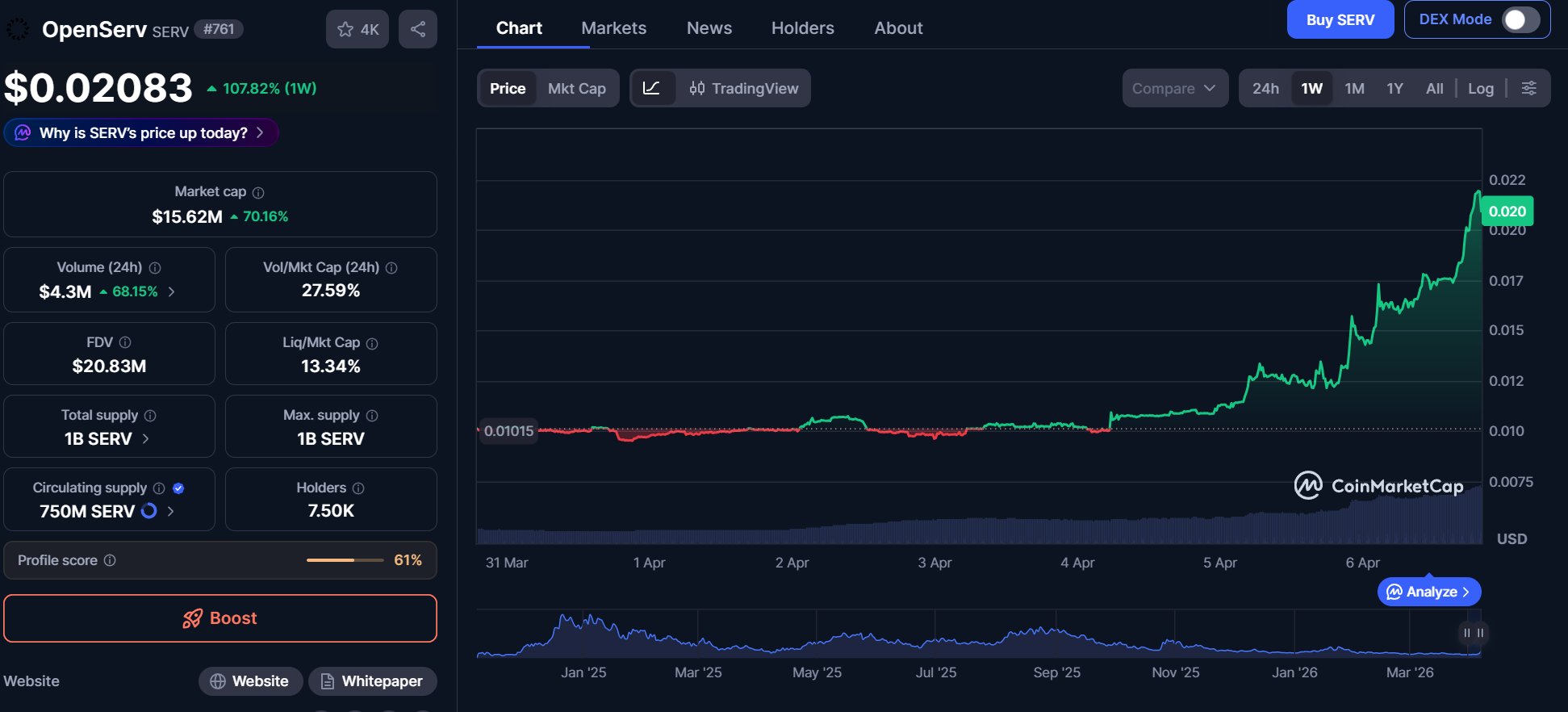The height and width of the screenshot is (712, 1568).
Task: Expand Total supply details chevron
Action: pos(145,438)
